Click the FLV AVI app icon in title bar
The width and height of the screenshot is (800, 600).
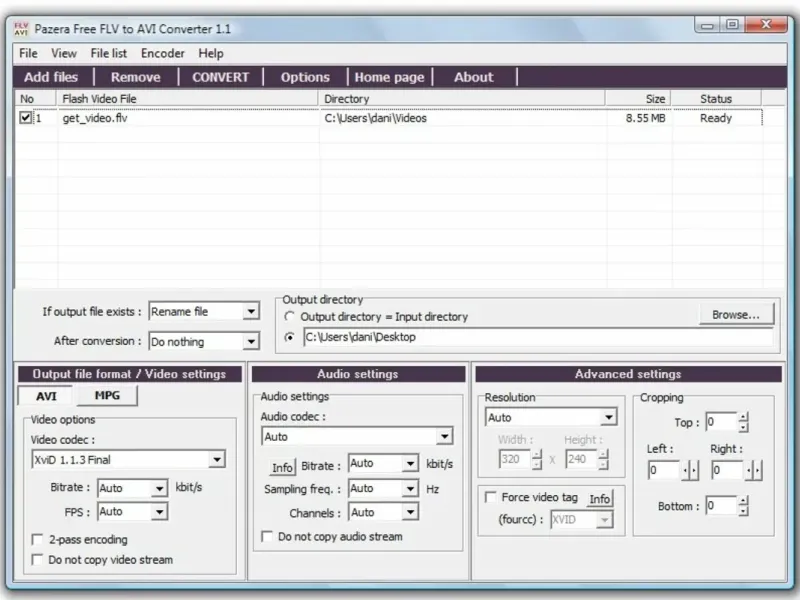click(21, 29)
